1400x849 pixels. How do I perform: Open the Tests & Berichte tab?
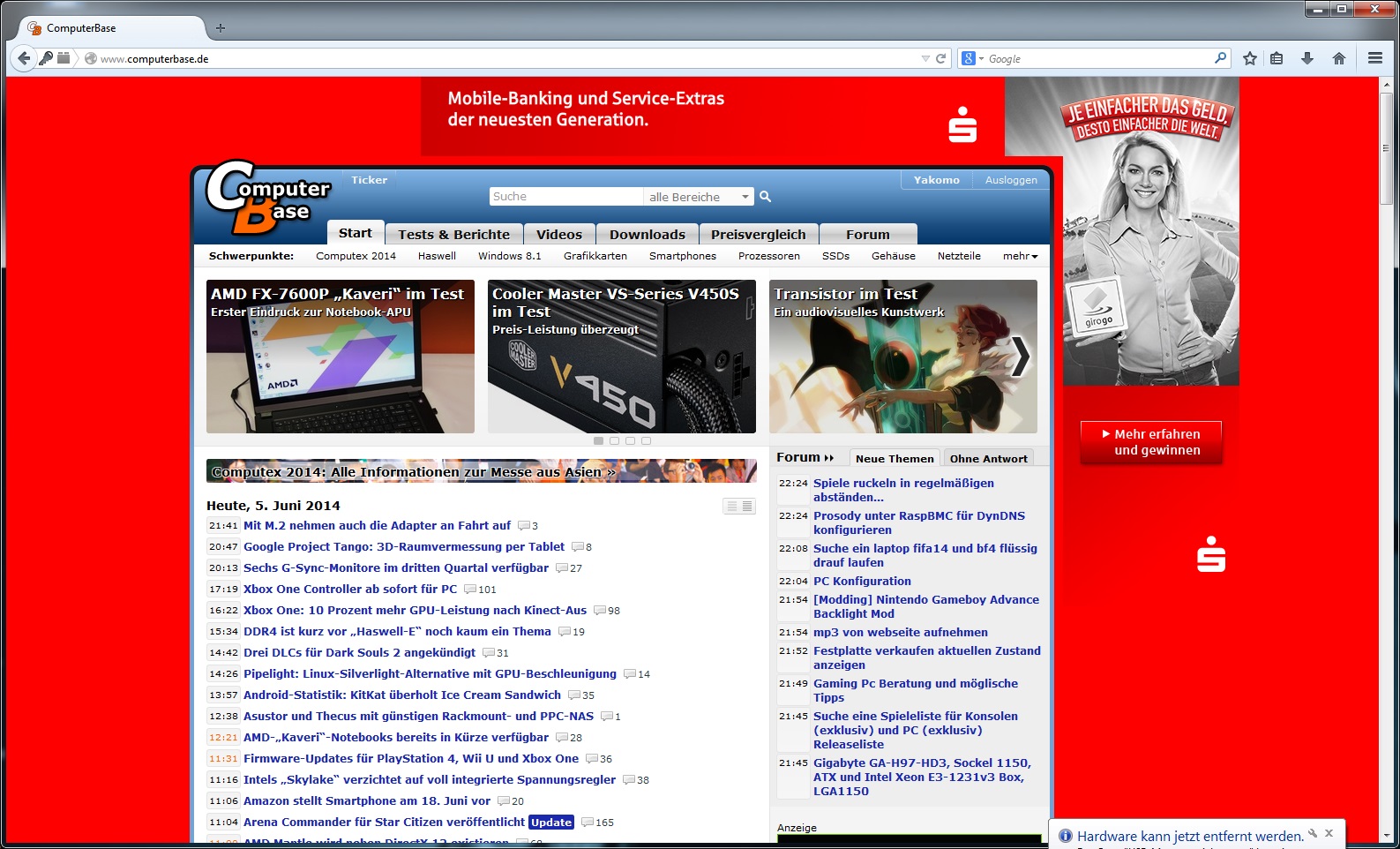click(x=453, y=235)
